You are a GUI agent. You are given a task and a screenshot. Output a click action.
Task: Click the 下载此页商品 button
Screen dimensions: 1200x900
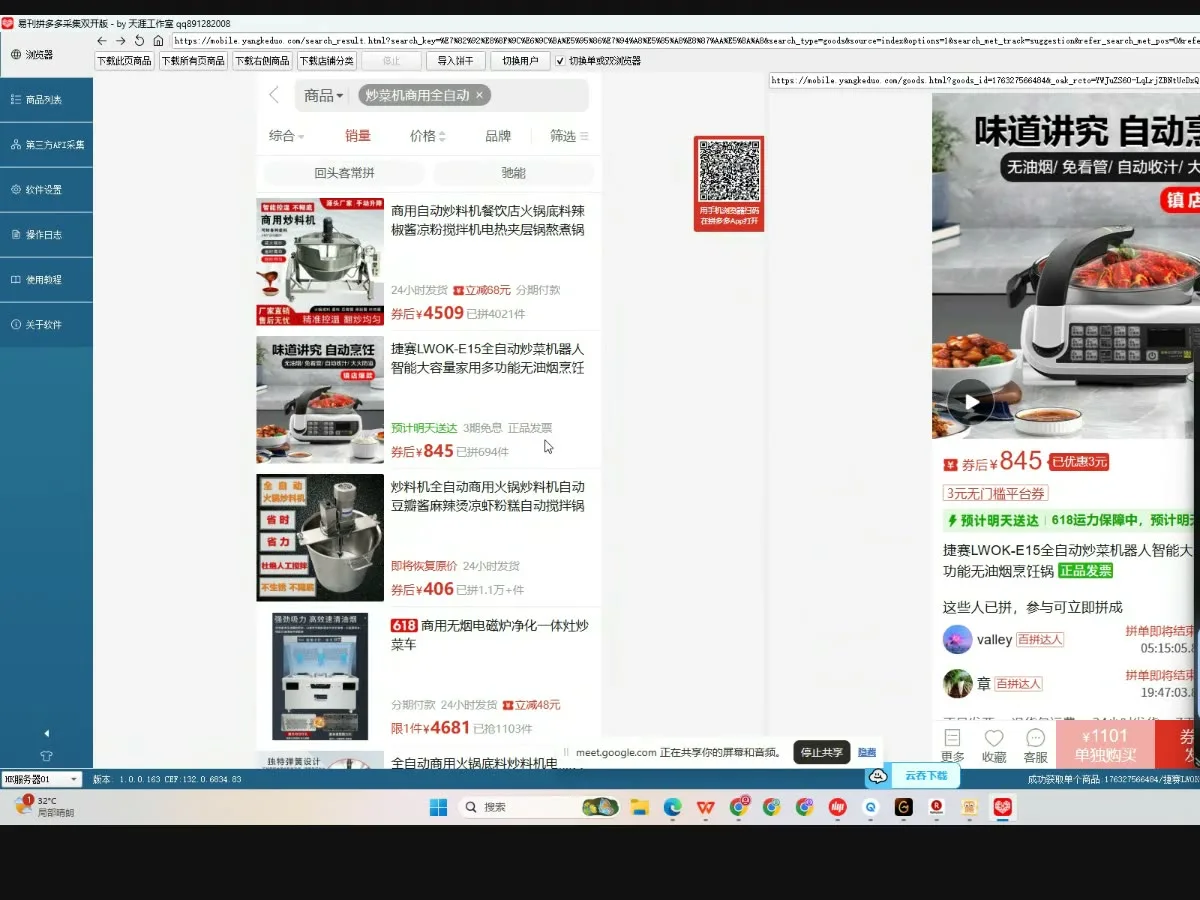point(125,61)
